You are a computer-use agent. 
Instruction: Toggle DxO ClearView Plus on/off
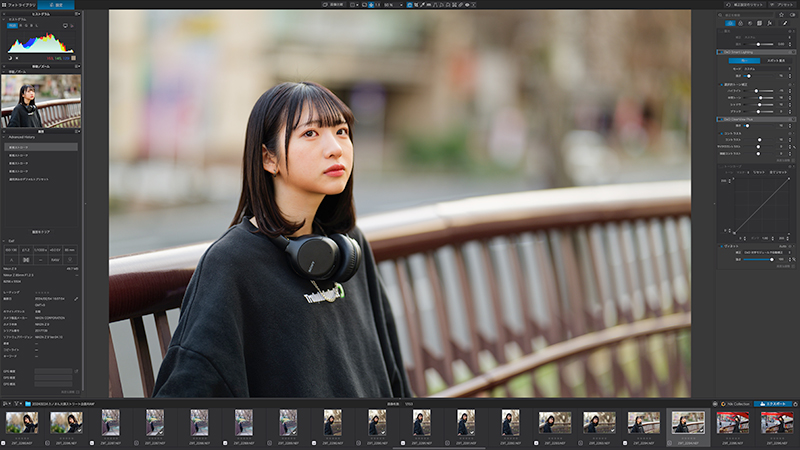(721, 119)
